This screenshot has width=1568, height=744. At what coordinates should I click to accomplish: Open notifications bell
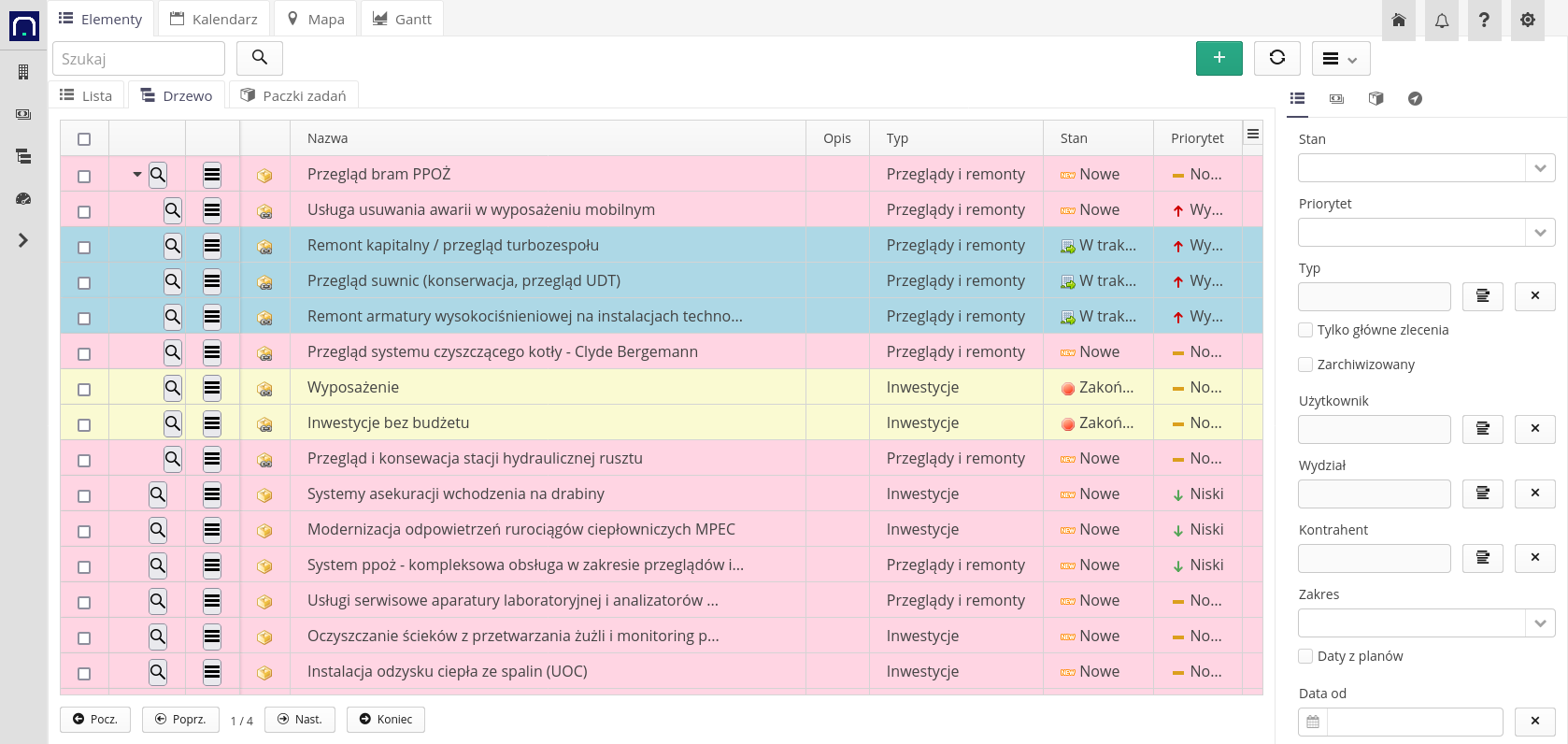pos(1442,20)
